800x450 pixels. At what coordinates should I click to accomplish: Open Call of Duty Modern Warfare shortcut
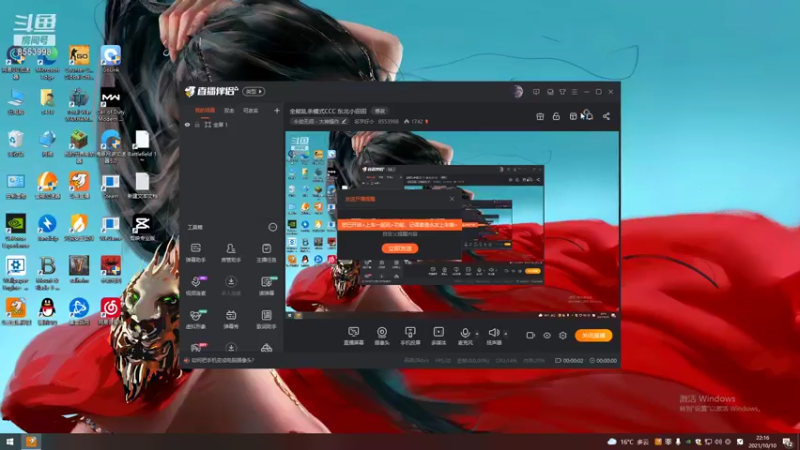[x=111, y=106]
